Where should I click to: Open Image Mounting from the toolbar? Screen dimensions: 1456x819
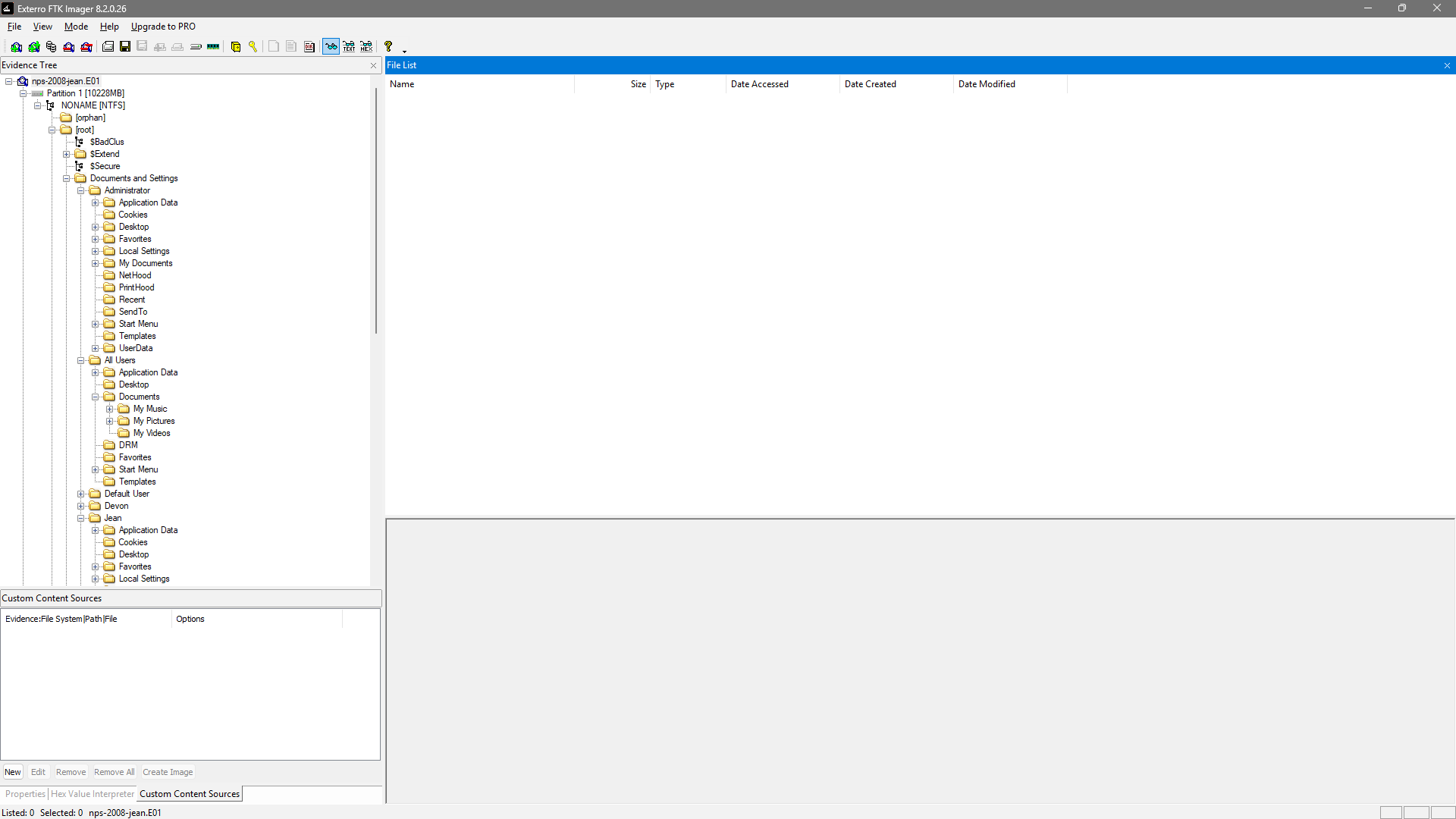pos(51,47)
